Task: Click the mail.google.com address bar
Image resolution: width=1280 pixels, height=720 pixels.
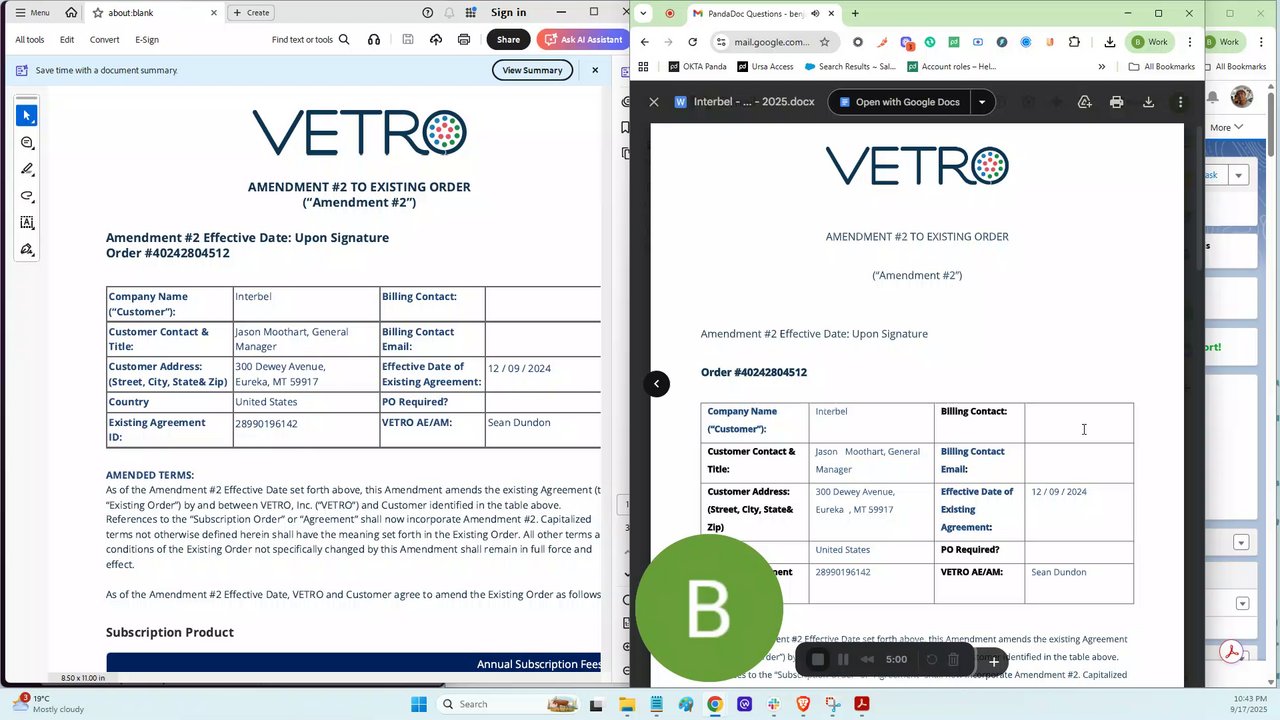Action: pos(771,42)
